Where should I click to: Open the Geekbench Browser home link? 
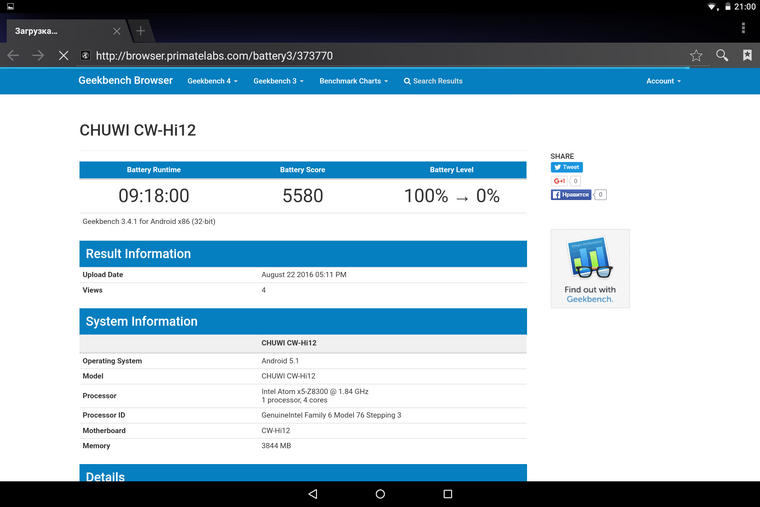click(126, 80)
